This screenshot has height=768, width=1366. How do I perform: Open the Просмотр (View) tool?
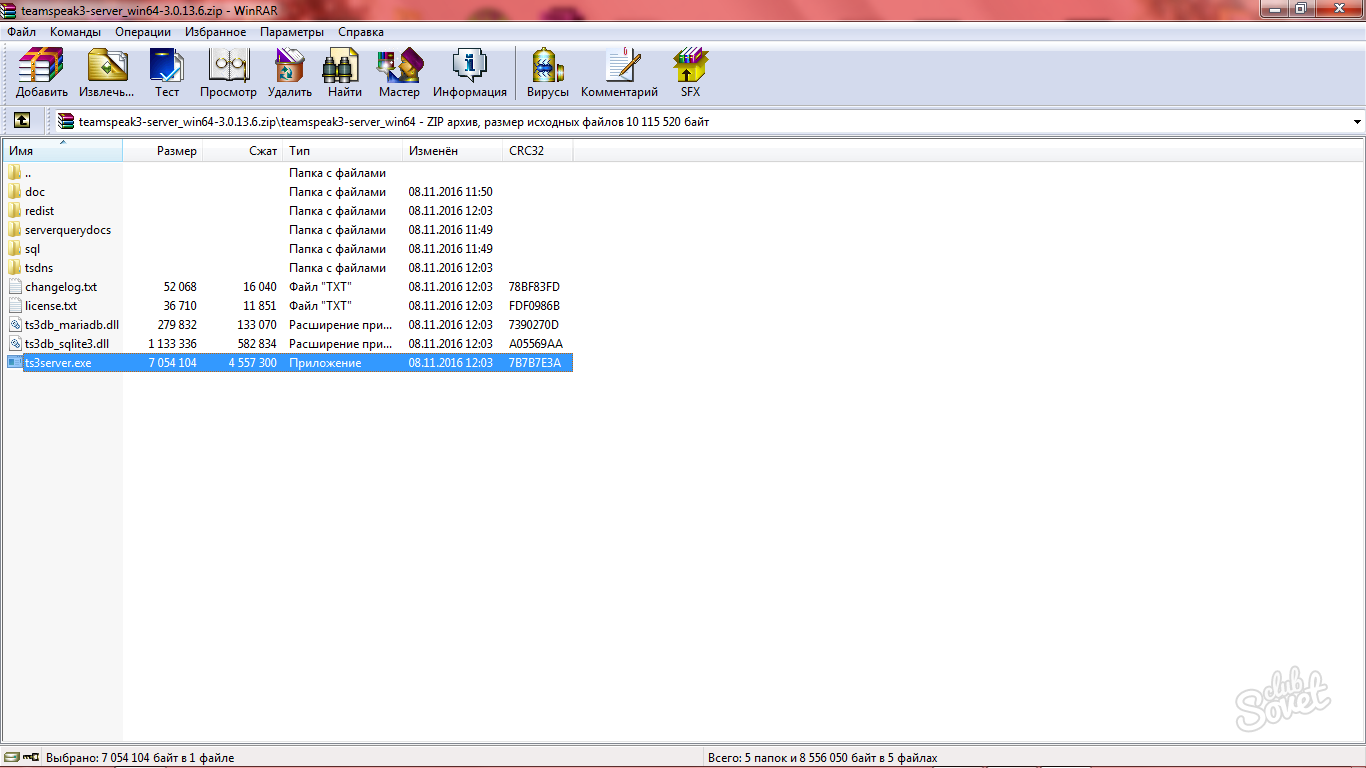click(228, 73)
